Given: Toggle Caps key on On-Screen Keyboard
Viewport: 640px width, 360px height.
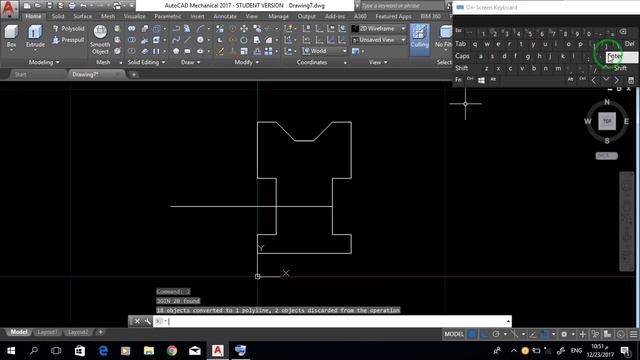Looking at the screenshot, I should coord(462,56).
